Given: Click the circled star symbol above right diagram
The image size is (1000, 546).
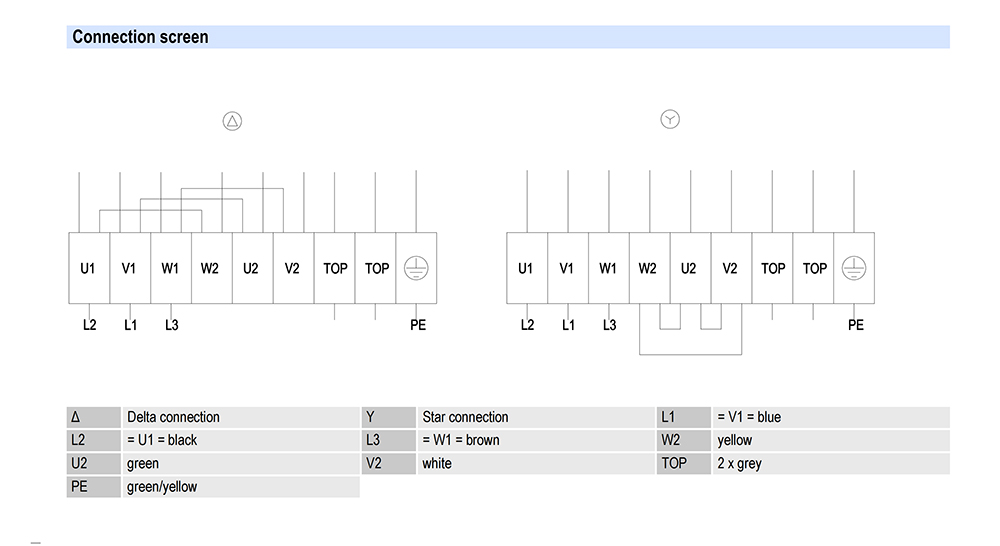Looking at the screenshot, I should [x=670, y=120].
